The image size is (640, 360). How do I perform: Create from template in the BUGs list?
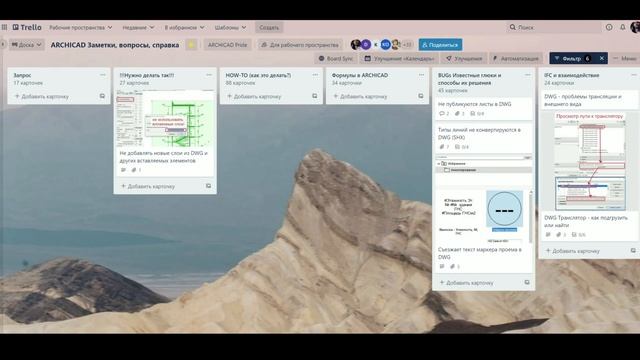click(527, 282)
